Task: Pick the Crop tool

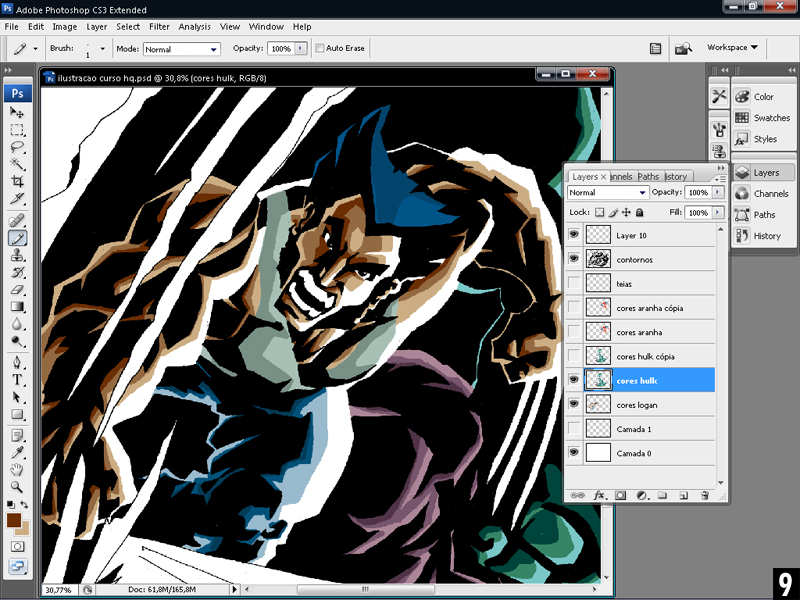Action: point(18,182)
